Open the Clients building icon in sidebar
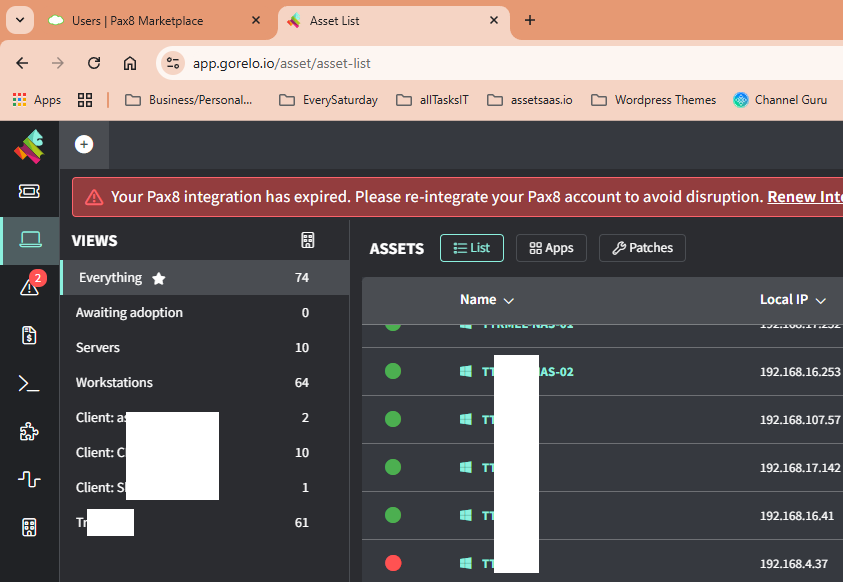Viewport: 843px width, 582px height. (29, 527)
